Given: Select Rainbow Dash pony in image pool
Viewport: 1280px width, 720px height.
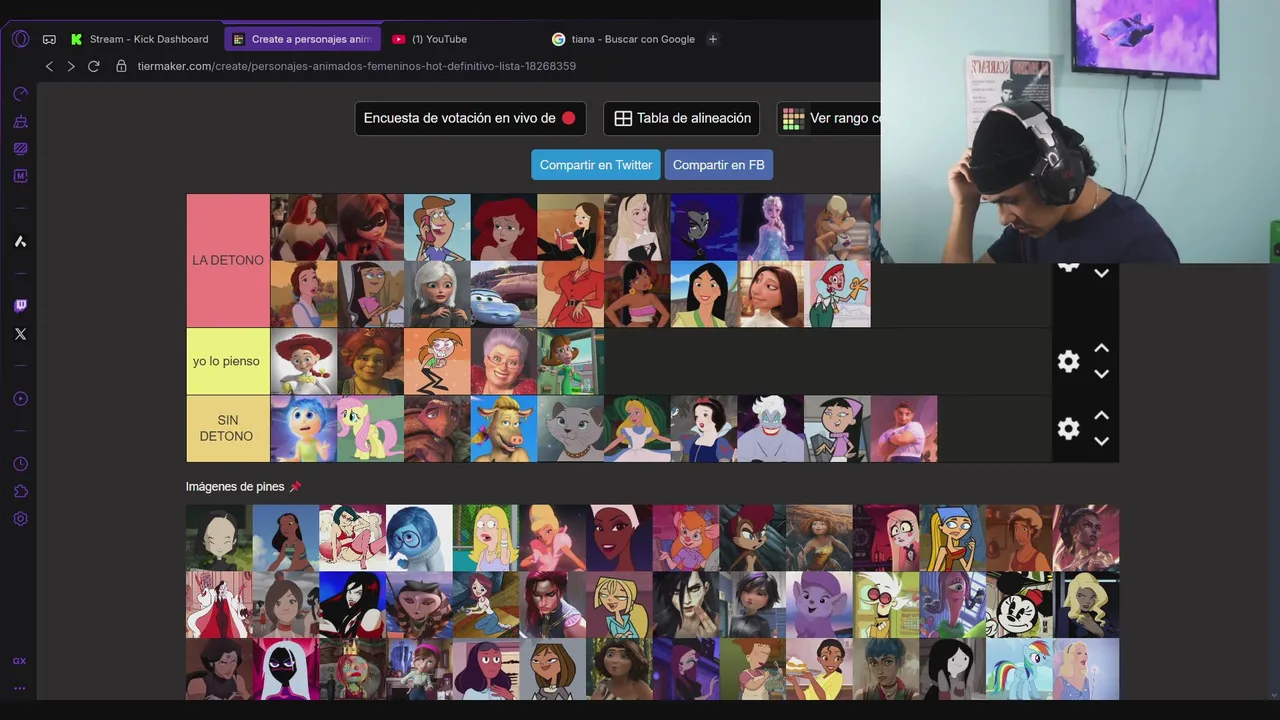Looking at the screenshot, I should coord(1019,669).
